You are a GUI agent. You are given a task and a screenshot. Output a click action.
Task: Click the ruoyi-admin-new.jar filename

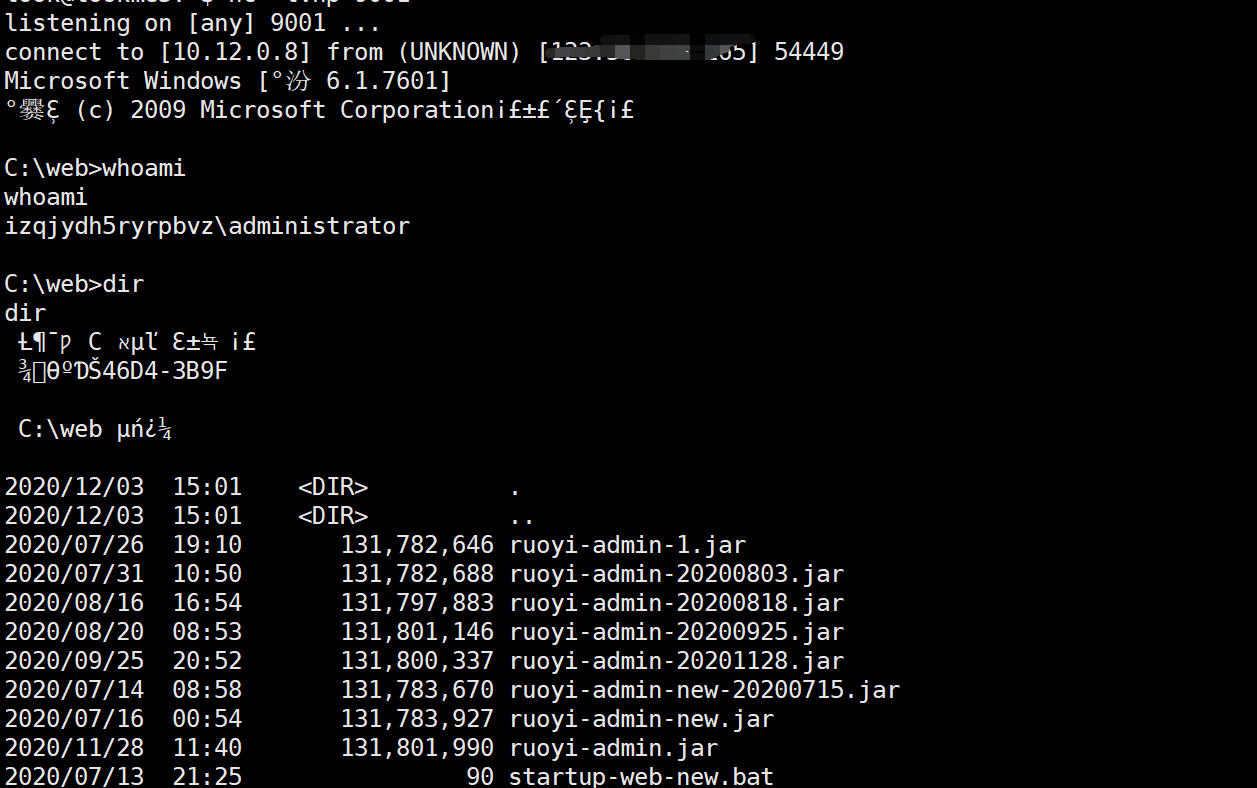pyautogui.click(x=641, y=719)
